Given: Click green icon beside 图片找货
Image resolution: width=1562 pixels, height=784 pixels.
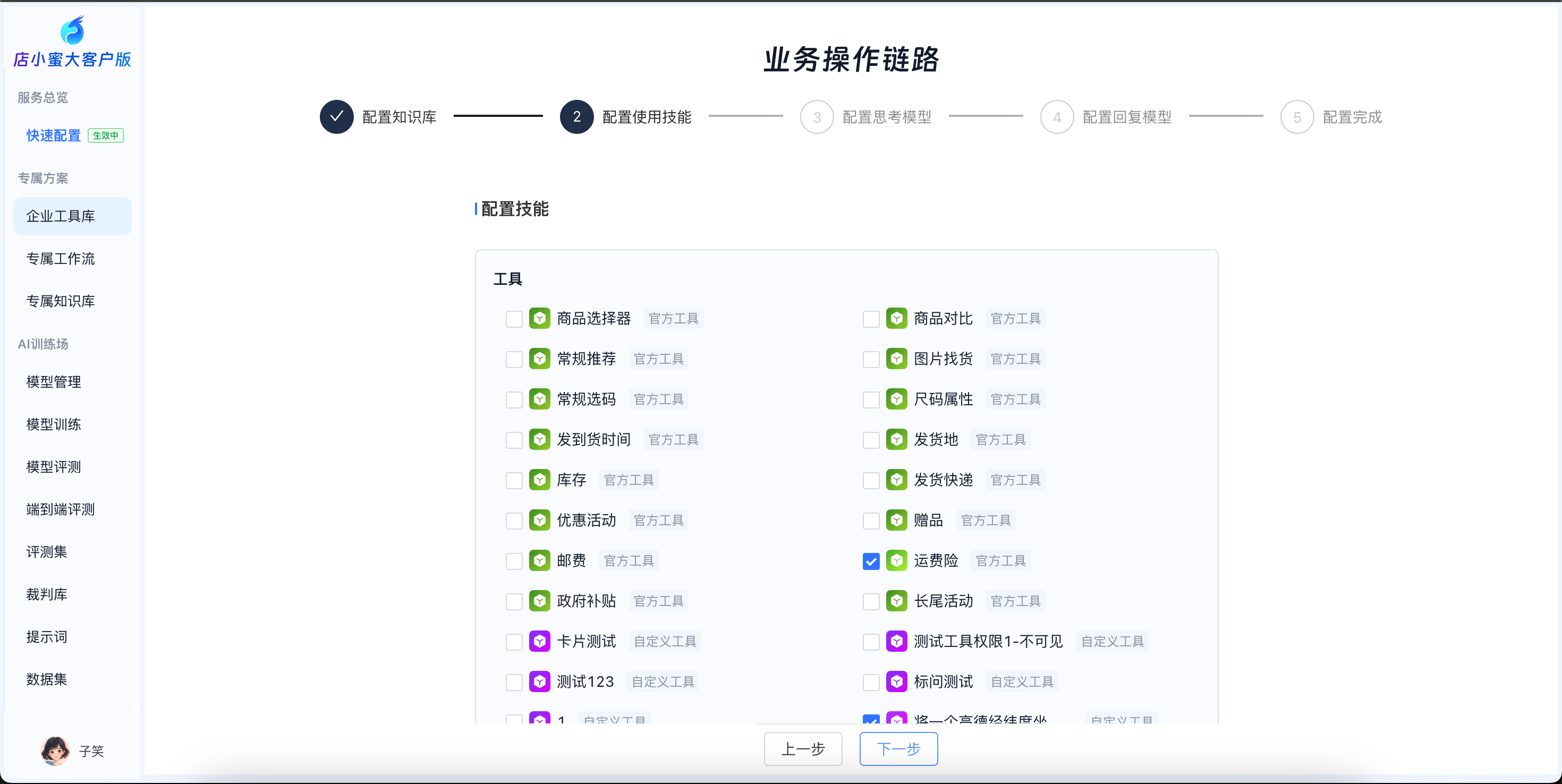Looking at the screenshot, I should pos(896,359).
